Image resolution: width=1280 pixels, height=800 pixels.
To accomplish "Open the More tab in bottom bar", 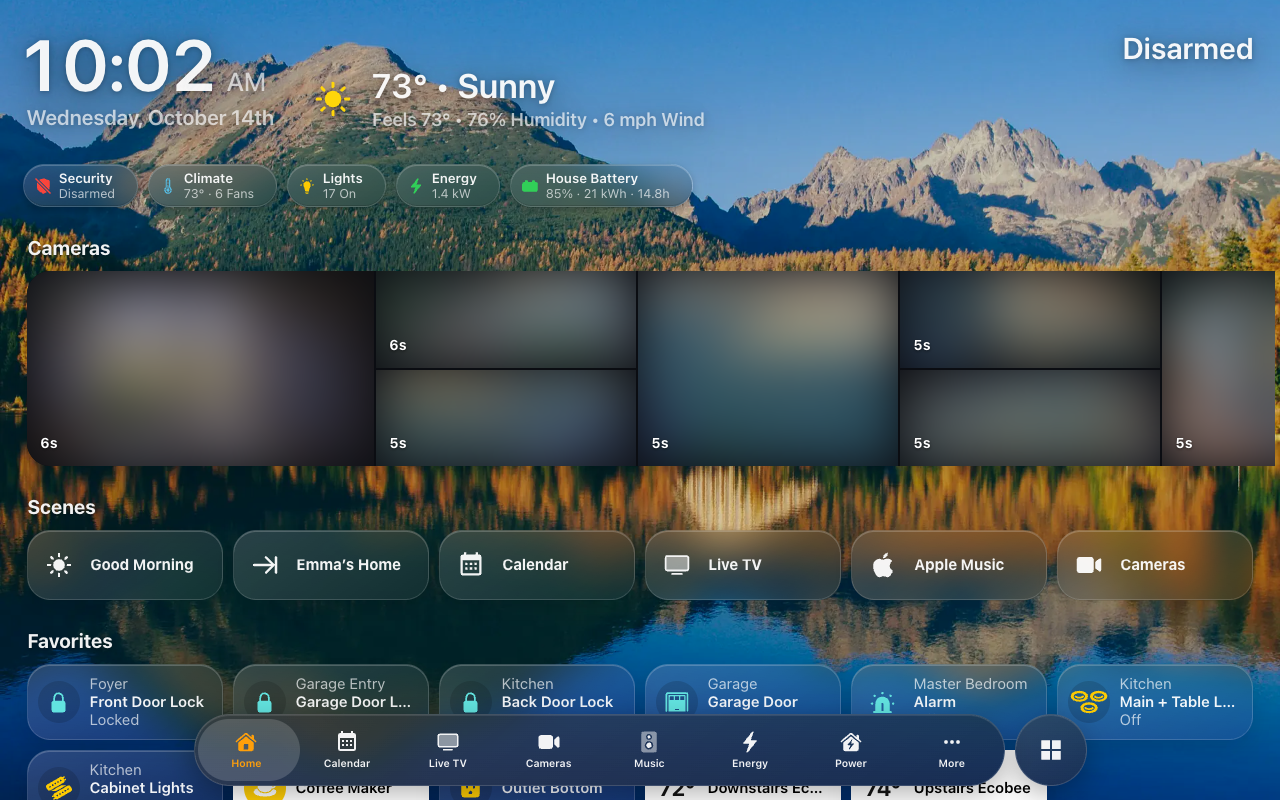I will 952,750.
